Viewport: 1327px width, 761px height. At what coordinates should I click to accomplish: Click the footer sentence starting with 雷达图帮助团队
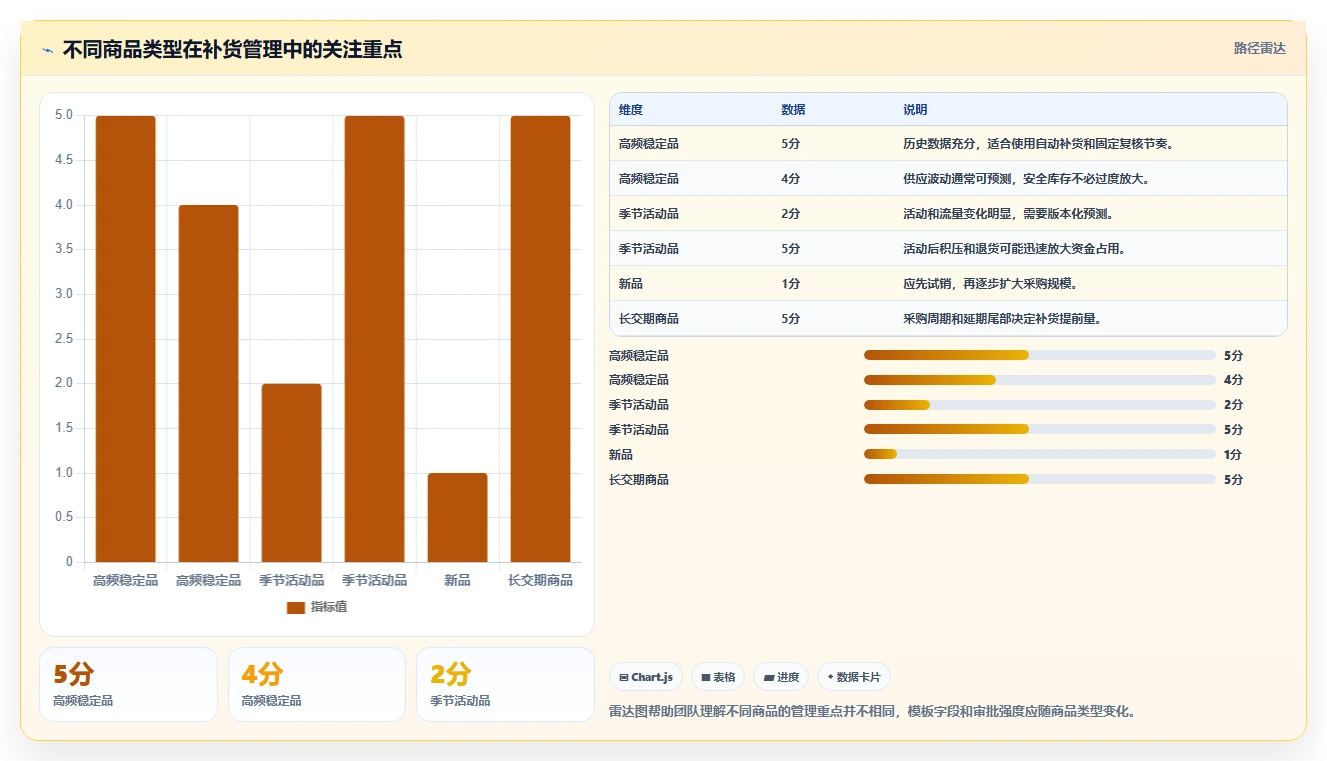[872, 712]
